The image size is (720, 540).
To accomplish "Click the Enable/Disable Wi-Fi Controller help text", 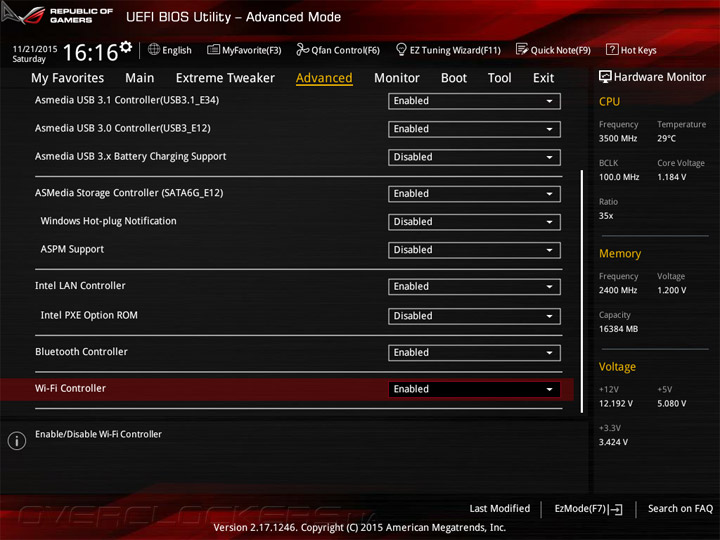I will click(98, 434).
